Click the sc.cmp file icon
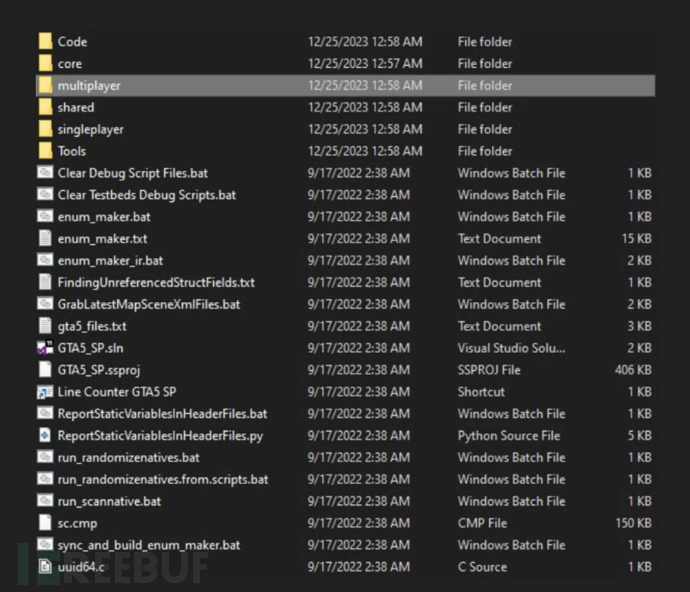Screen dimensions: 690x592 [45, 523]
